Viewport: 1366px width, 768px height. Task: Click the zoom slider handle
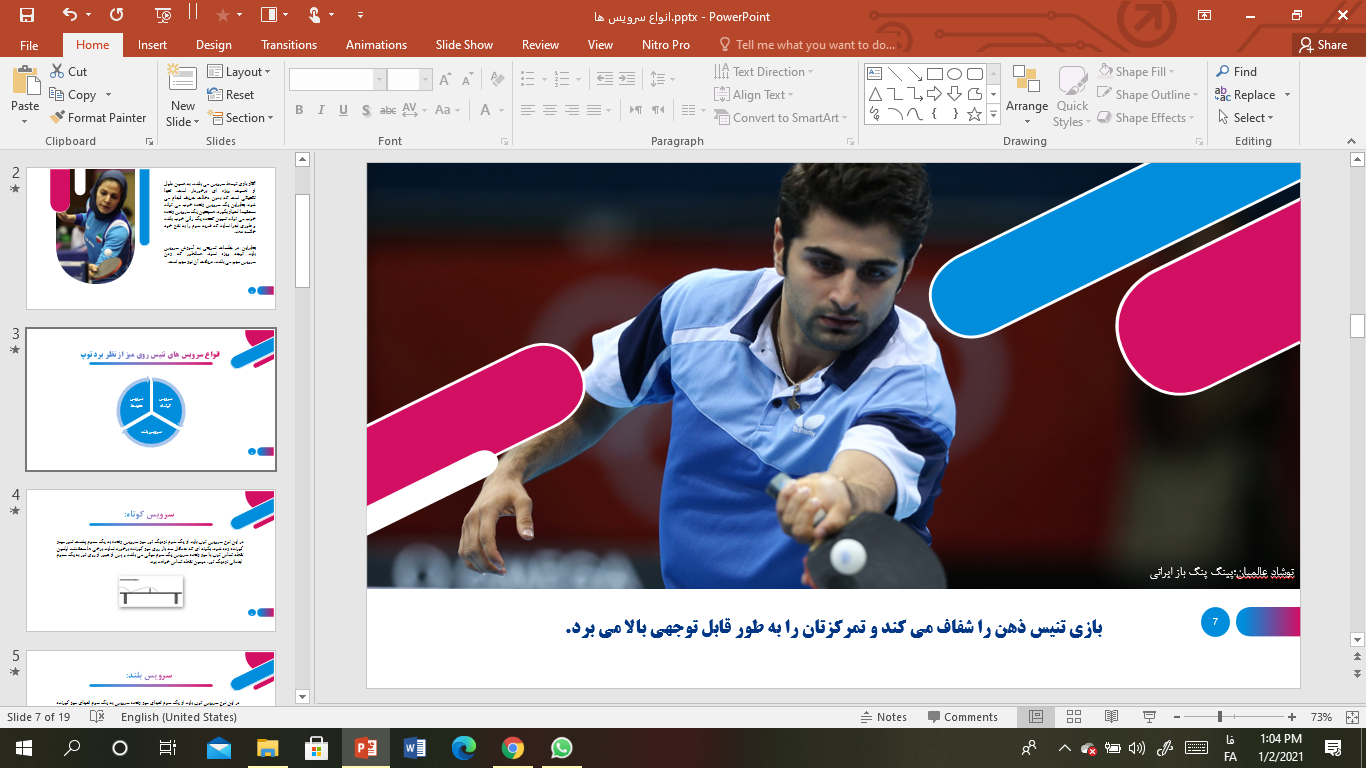1220,717
